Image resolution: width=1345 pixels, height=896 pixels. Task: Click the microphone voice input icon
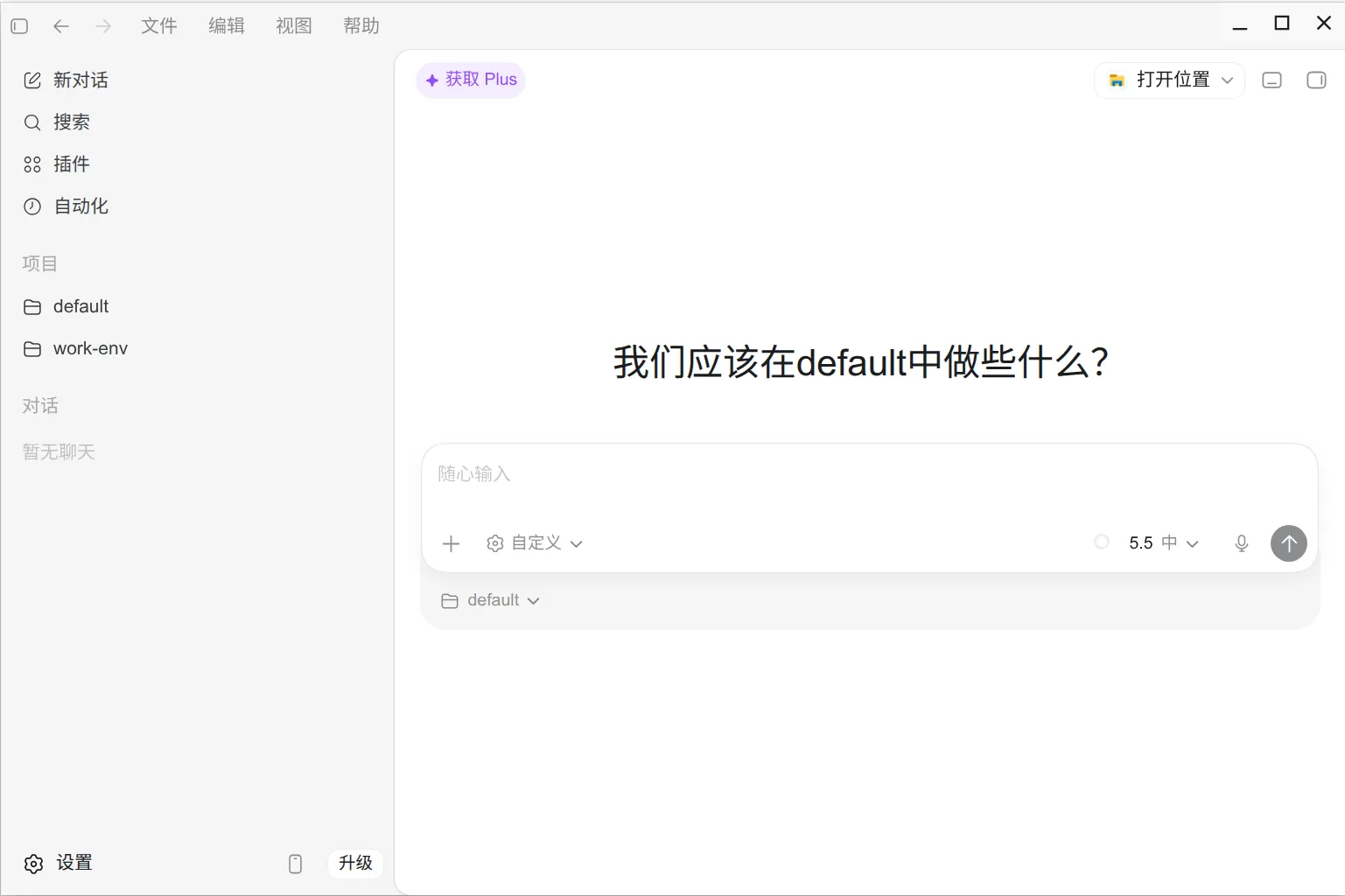(x=1242, y=543)
